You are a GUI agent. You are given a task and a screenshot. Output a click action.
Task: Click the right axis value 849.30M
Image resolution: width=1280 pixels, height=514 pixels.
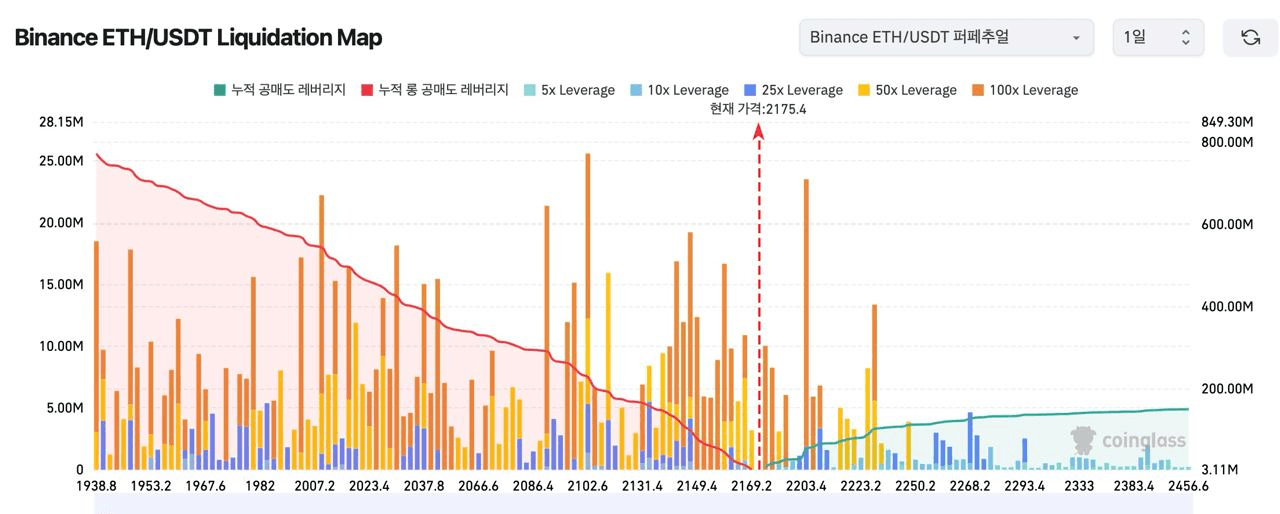tap(1227, 122)
